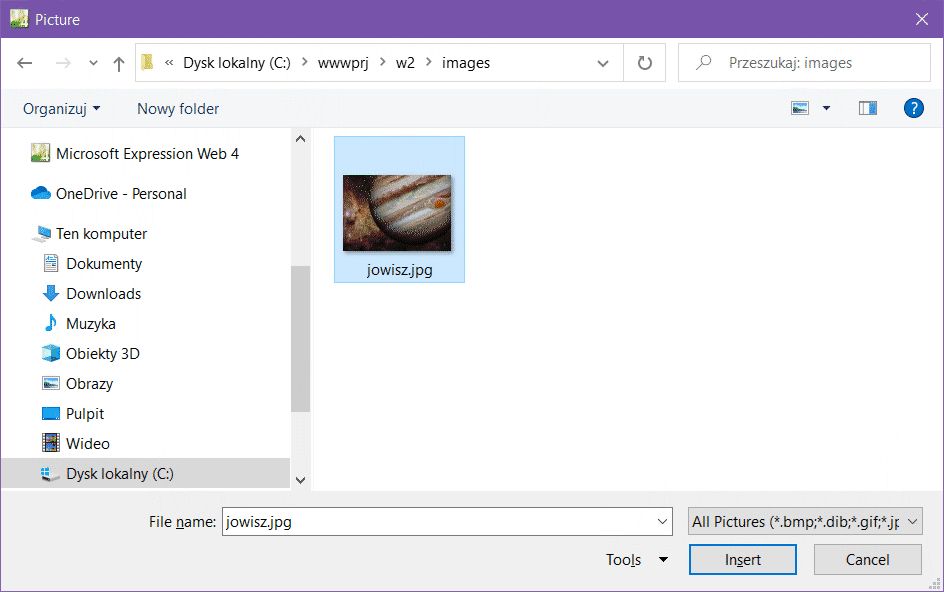Open the Muzyka folder in sidebar
The height and width of the screenshot is (592, 944).
[x=90, y=324]
